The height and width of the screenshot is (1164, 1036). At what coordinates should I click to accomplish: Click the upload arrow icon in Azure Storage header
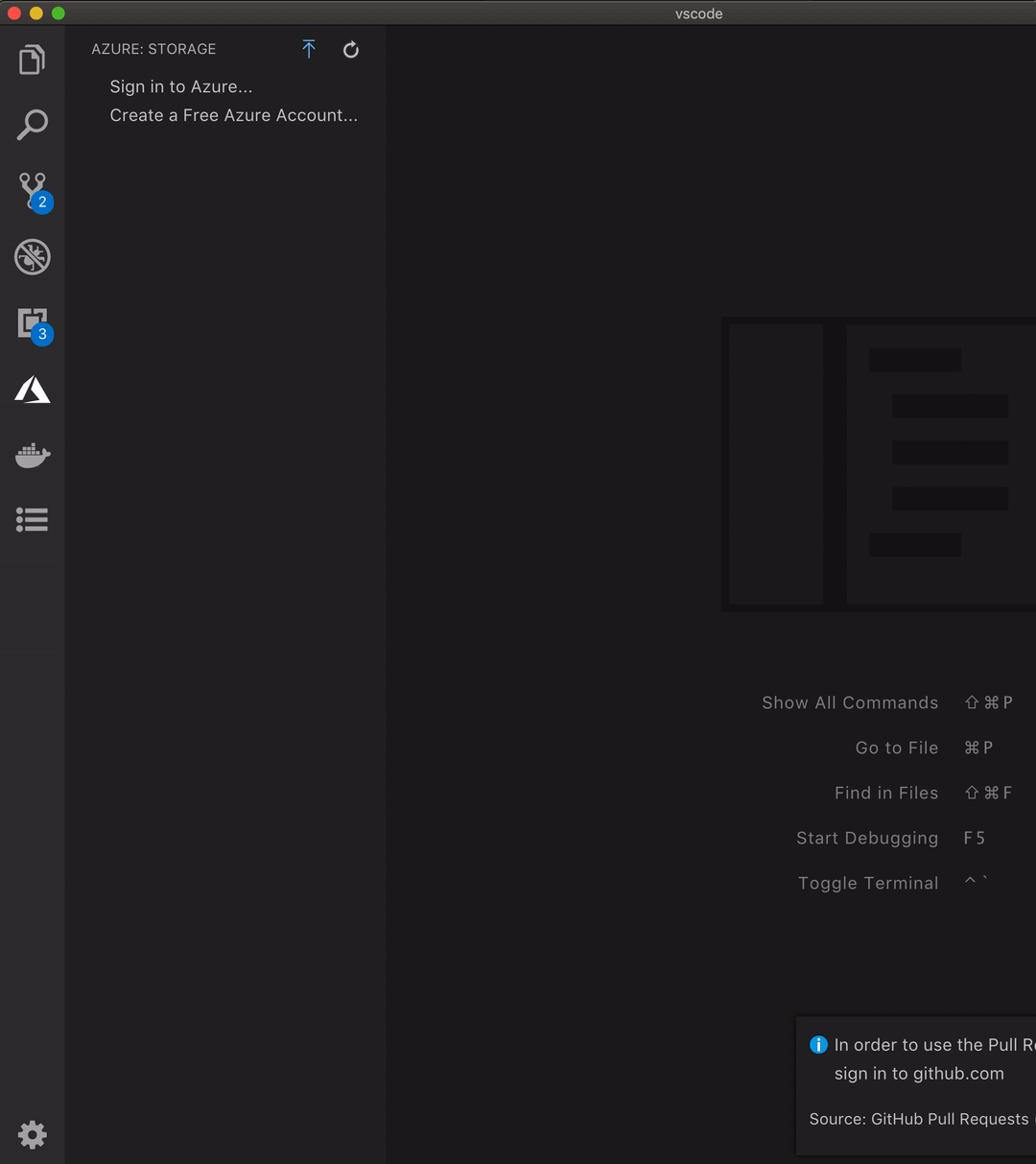coord(309,49)
